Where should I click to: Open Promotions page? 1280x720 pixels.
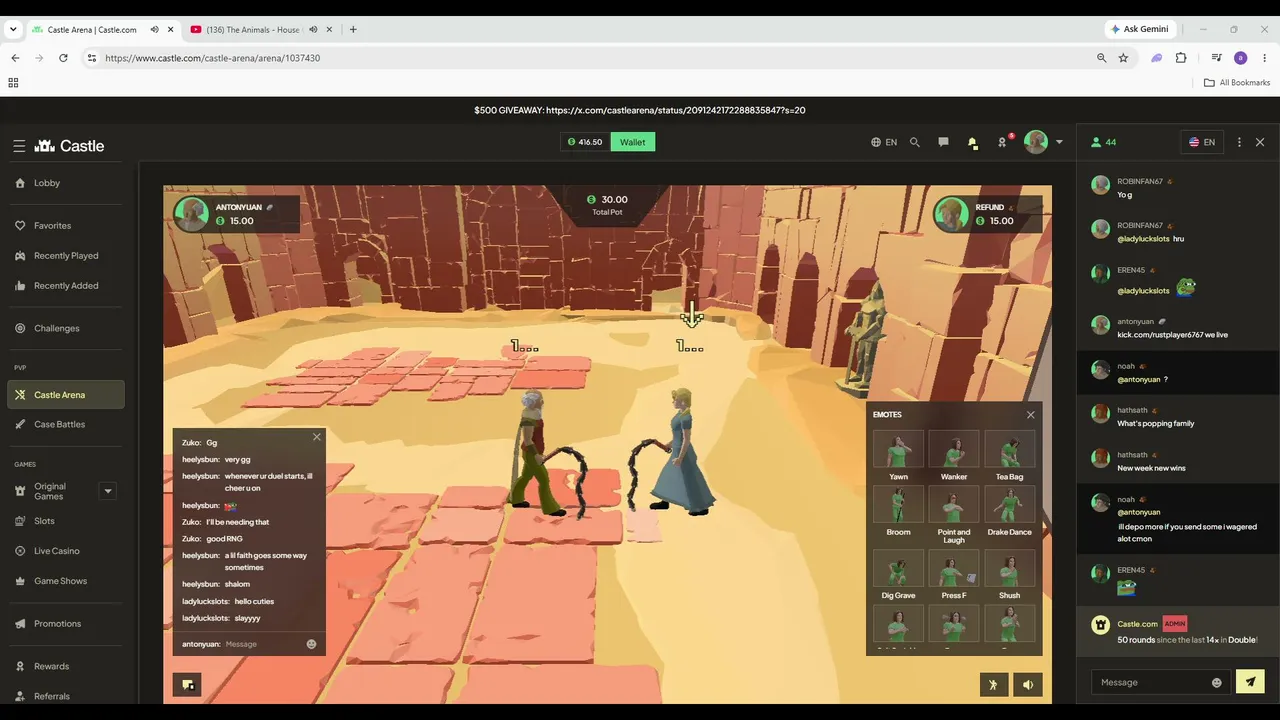click(x=65, y=624)
